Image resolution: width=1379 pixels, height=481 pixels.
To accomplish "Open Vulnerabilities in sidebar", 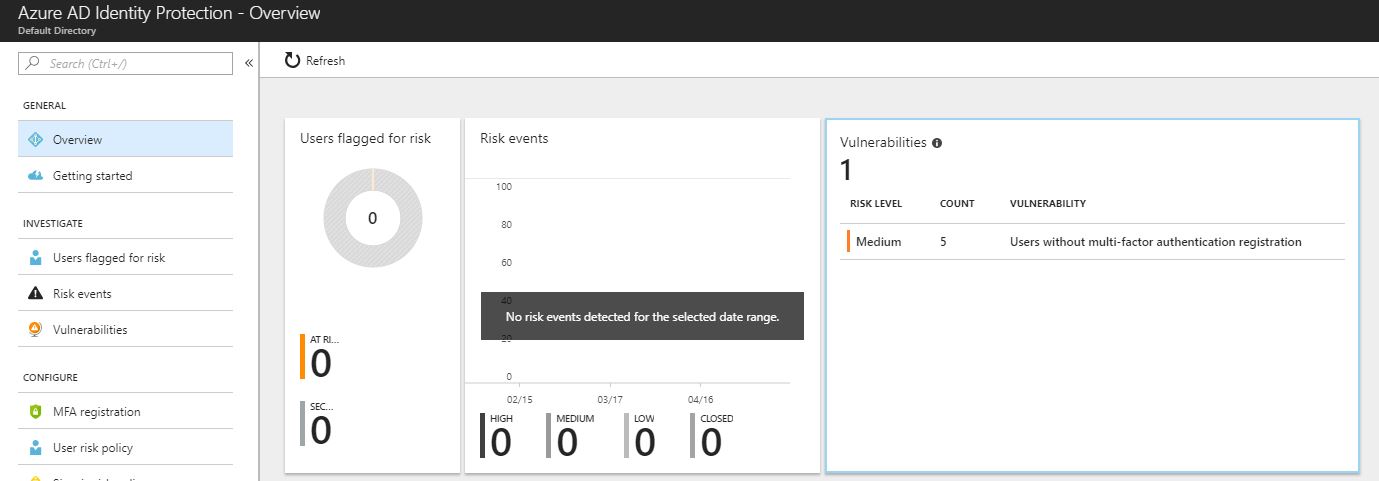I will (x=125, y=330).
